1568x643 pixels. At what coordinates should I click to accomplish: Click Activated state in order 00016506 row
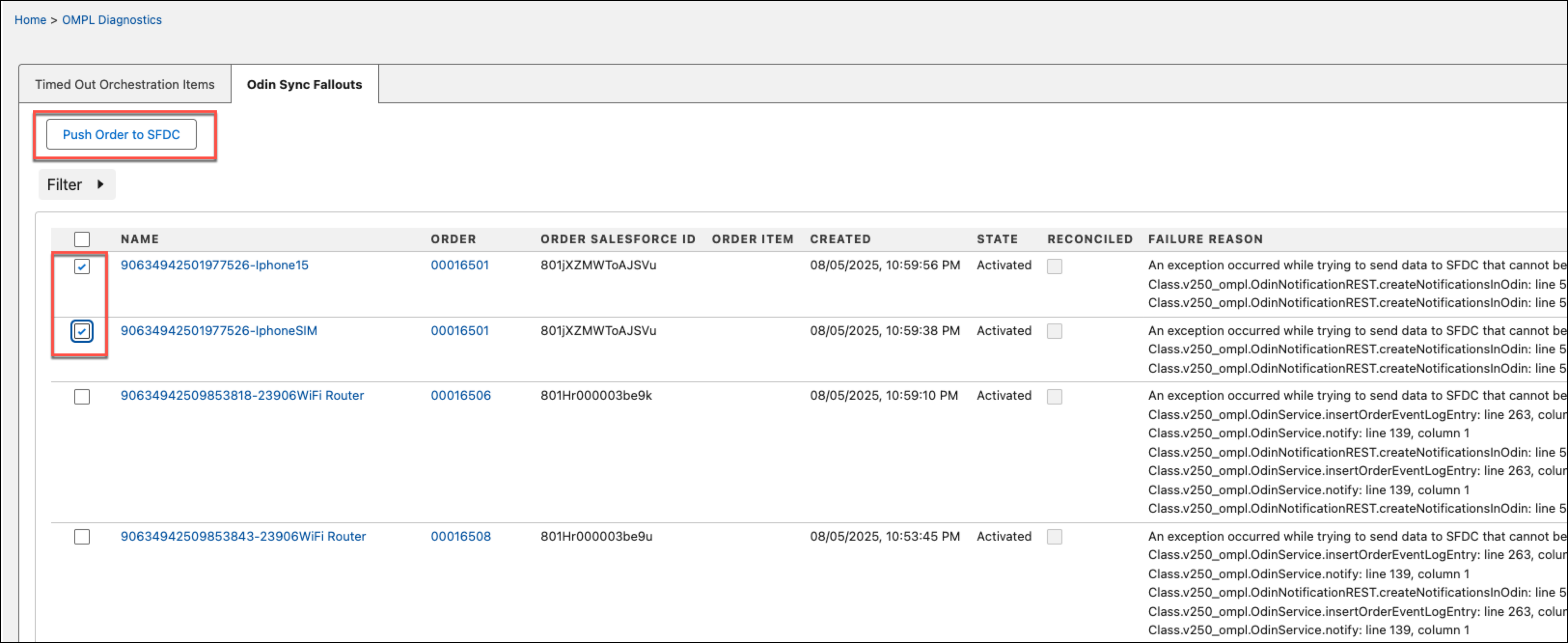1004,396
